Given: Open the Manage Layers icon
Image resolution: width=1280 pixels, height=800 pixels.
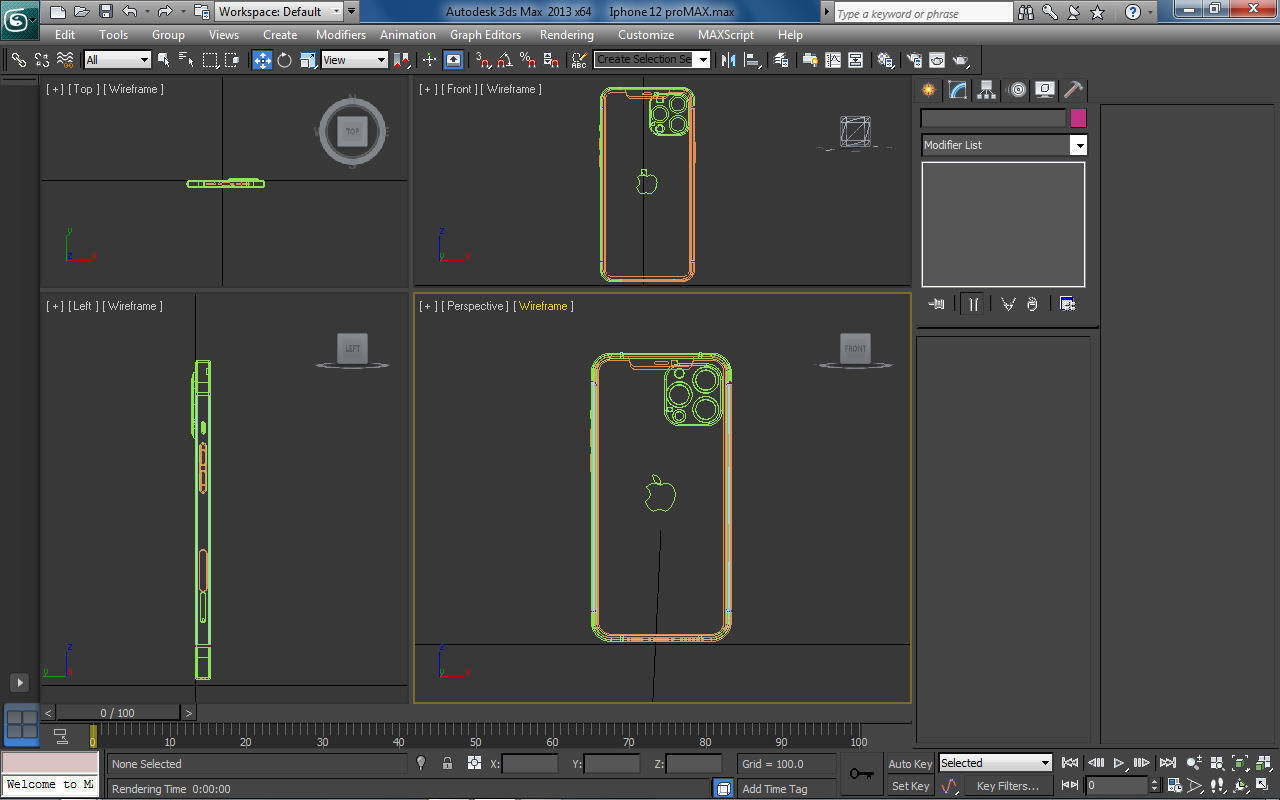Looking at the screenshot, I should 782,60.
